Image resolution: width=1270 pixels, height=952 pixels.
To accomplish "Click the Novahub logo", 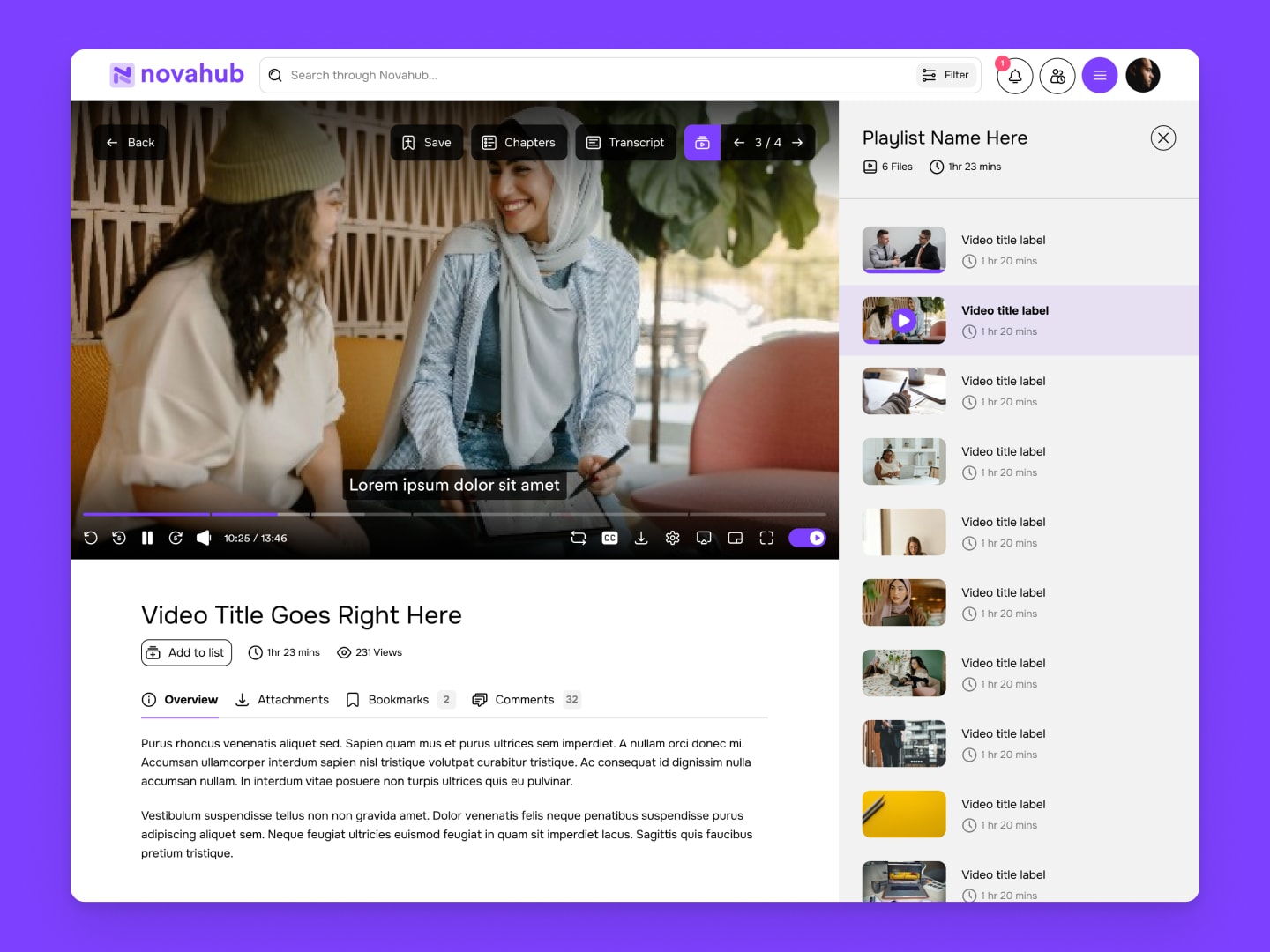I will click(x=176, y=74).
